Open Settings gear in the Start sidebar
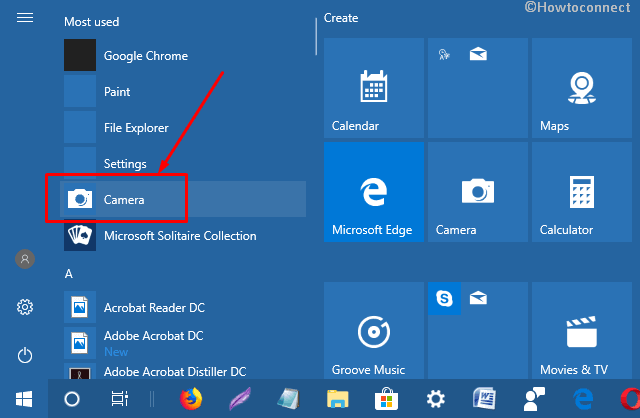Screen dimensions: 640x418 [25, 307]
